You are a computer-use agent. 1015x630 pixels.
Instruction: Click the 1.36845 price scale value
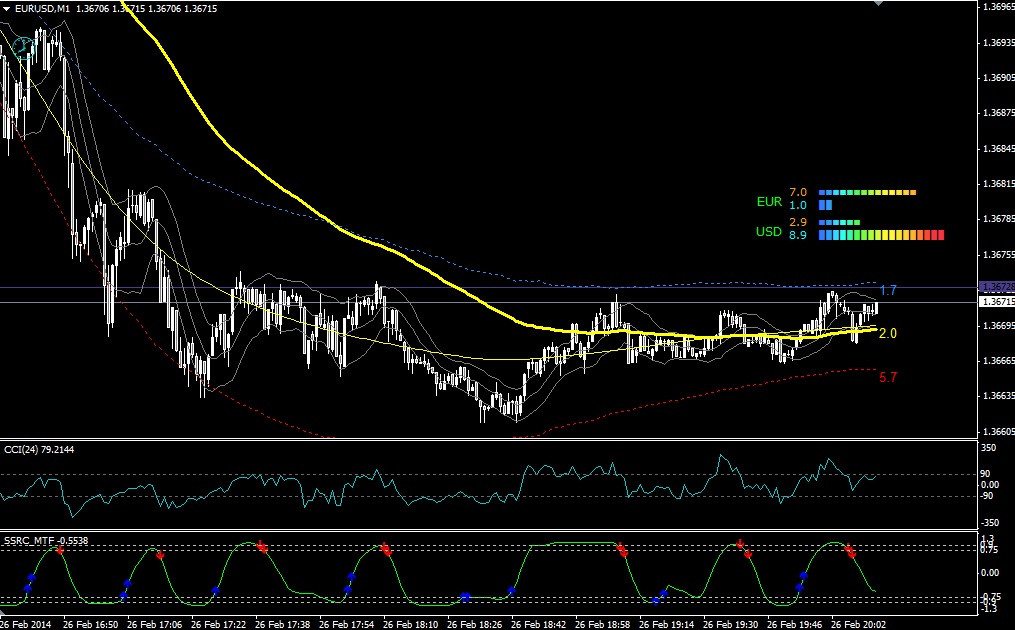(x=999, y=148)
